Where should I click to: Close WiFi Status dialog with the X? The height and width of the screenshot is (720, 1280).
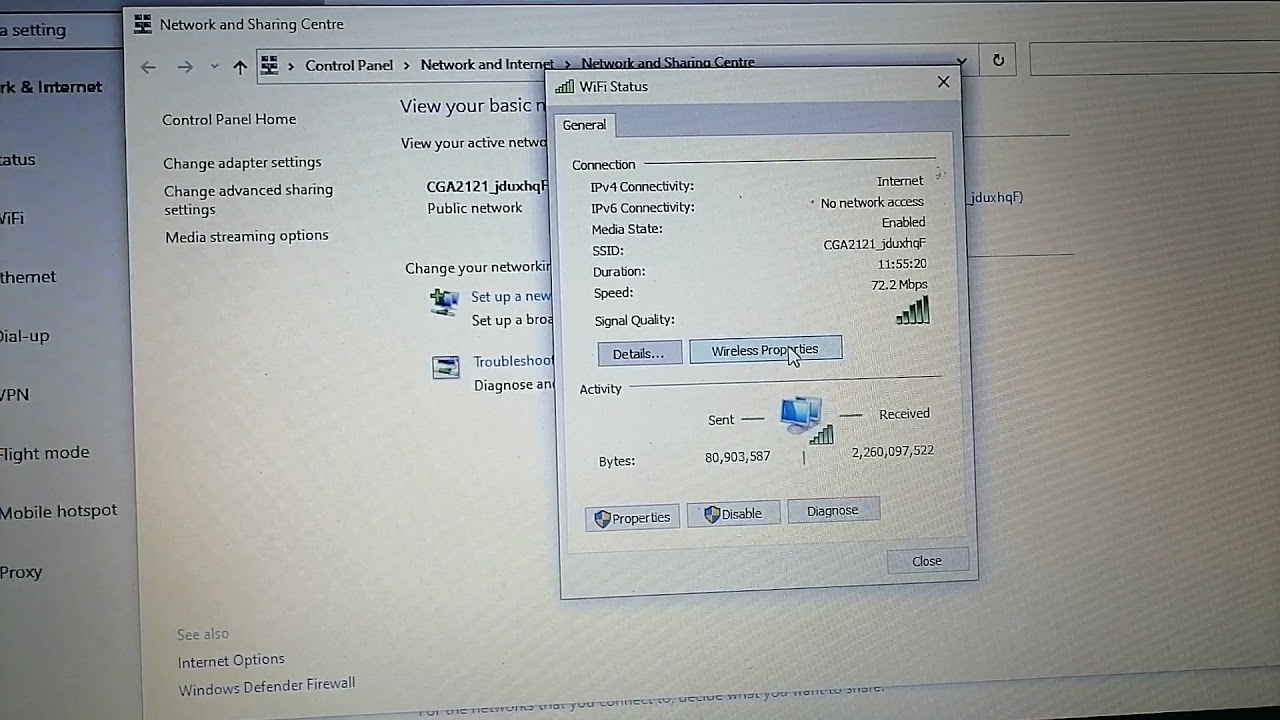tap(943, 82)
